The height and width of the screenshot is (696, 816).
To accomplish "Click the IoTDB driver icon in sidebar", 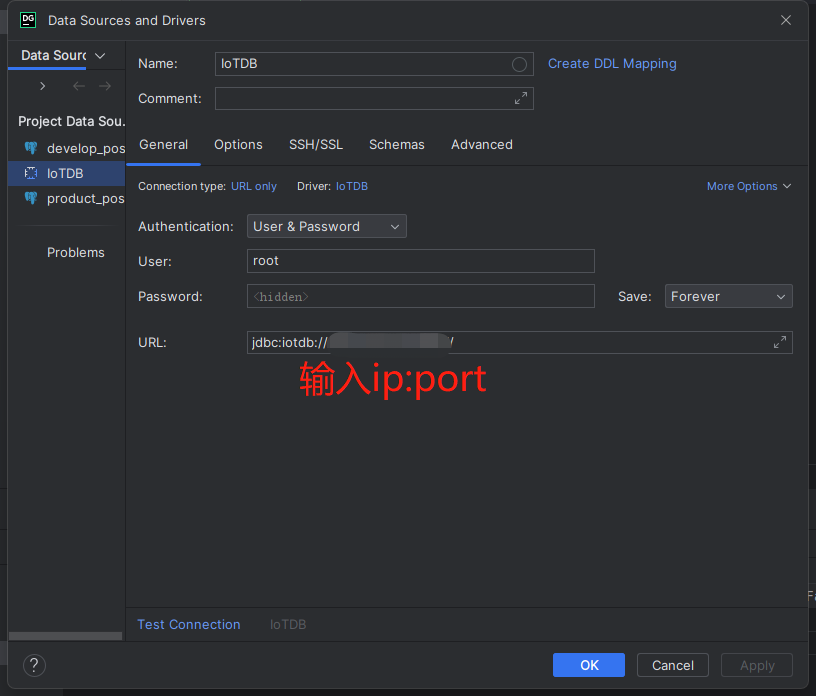I will (x=31, y=173).
